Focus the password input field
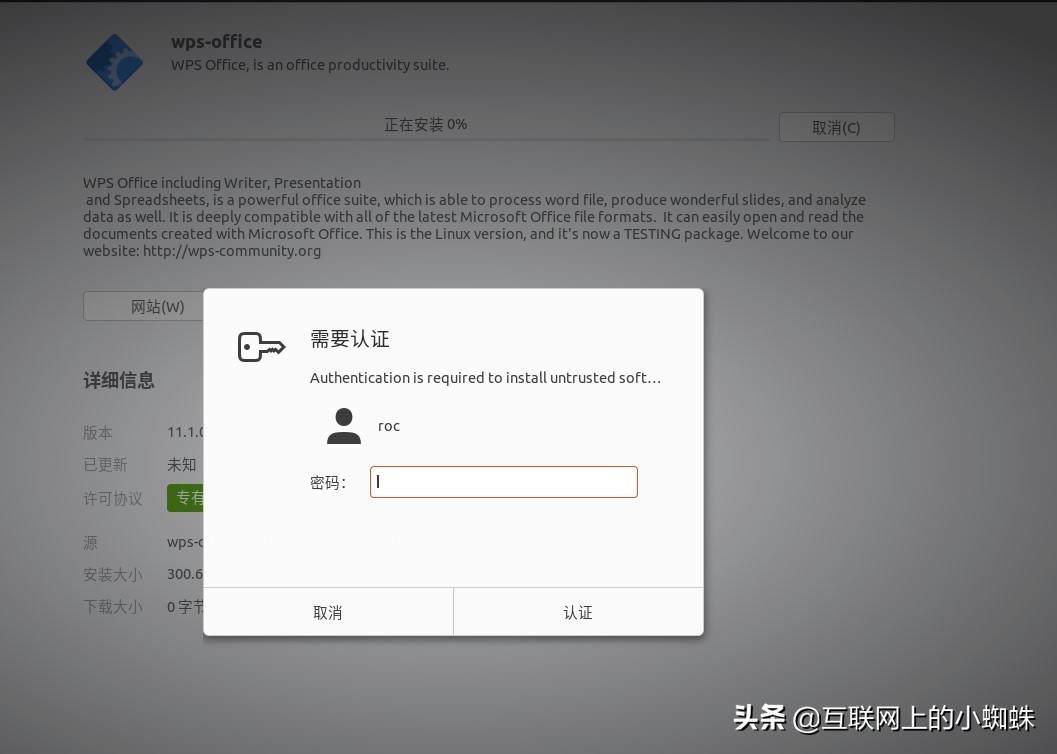The width and height of the screenshot is (1057, 754). coord(504,482)
